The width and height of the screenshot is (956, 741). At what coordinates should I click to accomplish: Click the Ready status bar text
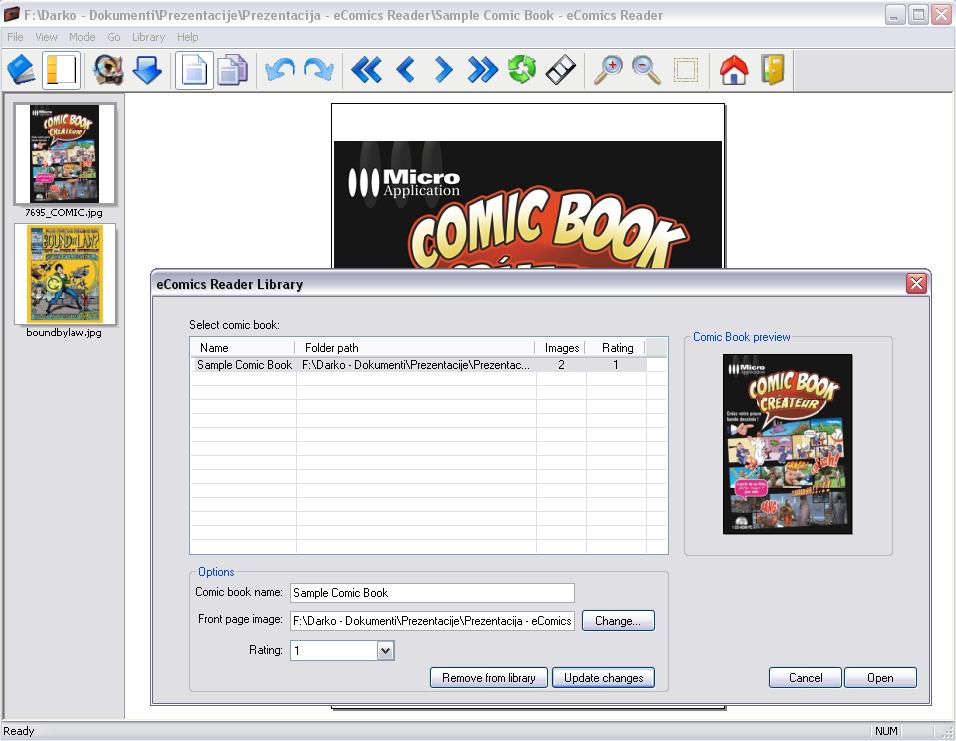19,731
